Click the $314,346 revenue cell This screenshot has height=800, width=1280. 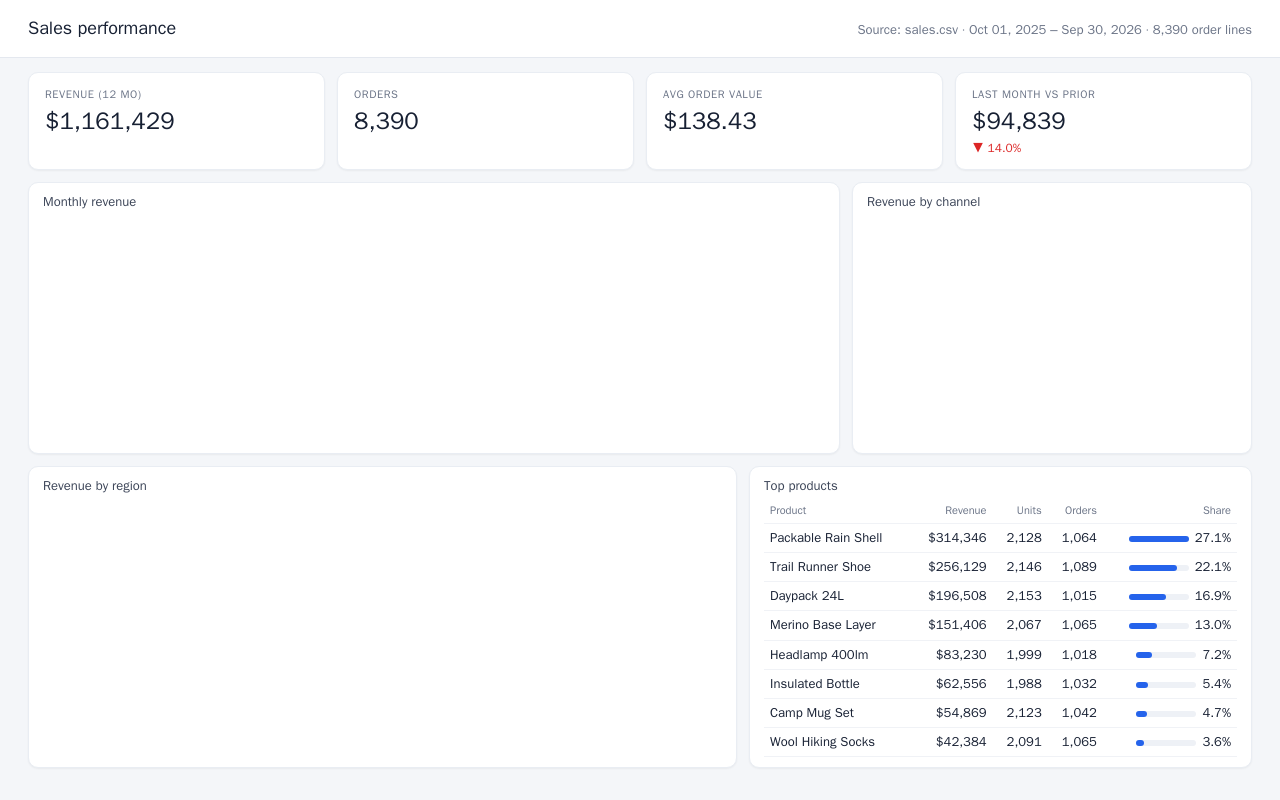[x=957, y=538]
